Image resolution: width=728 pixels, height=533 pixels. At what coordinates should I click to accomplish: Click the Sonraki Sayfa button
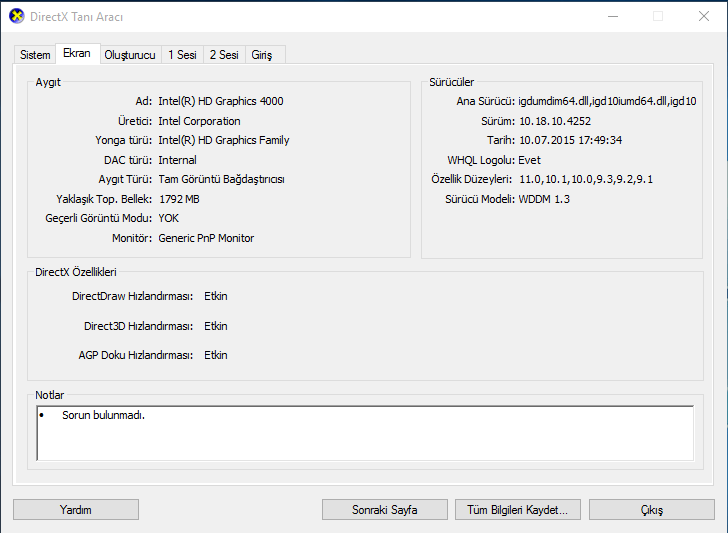pyautogui.click(x=385, y=510)
